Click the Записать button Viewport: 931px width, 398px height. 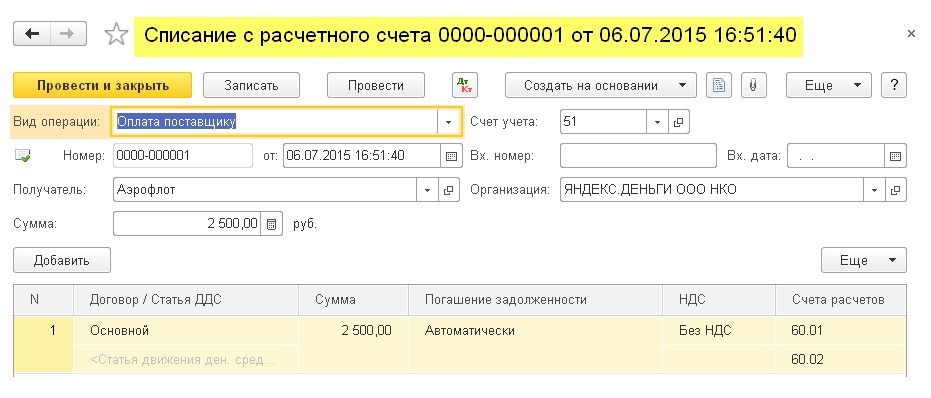pos(251,85)
